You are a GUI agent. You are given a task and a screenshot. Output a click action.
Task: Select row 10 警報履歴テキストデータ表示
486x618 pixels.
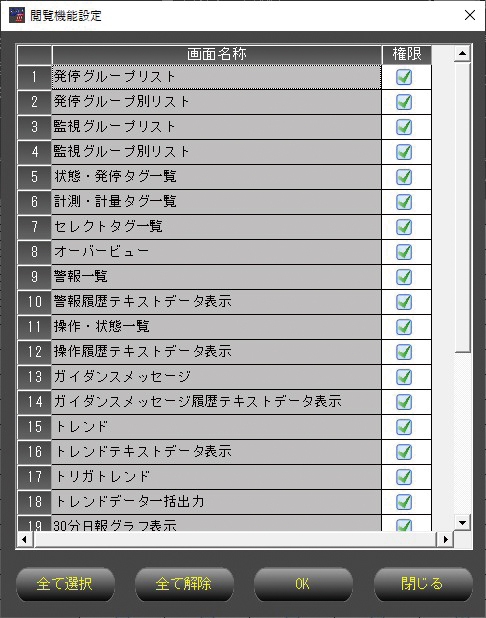216,302
